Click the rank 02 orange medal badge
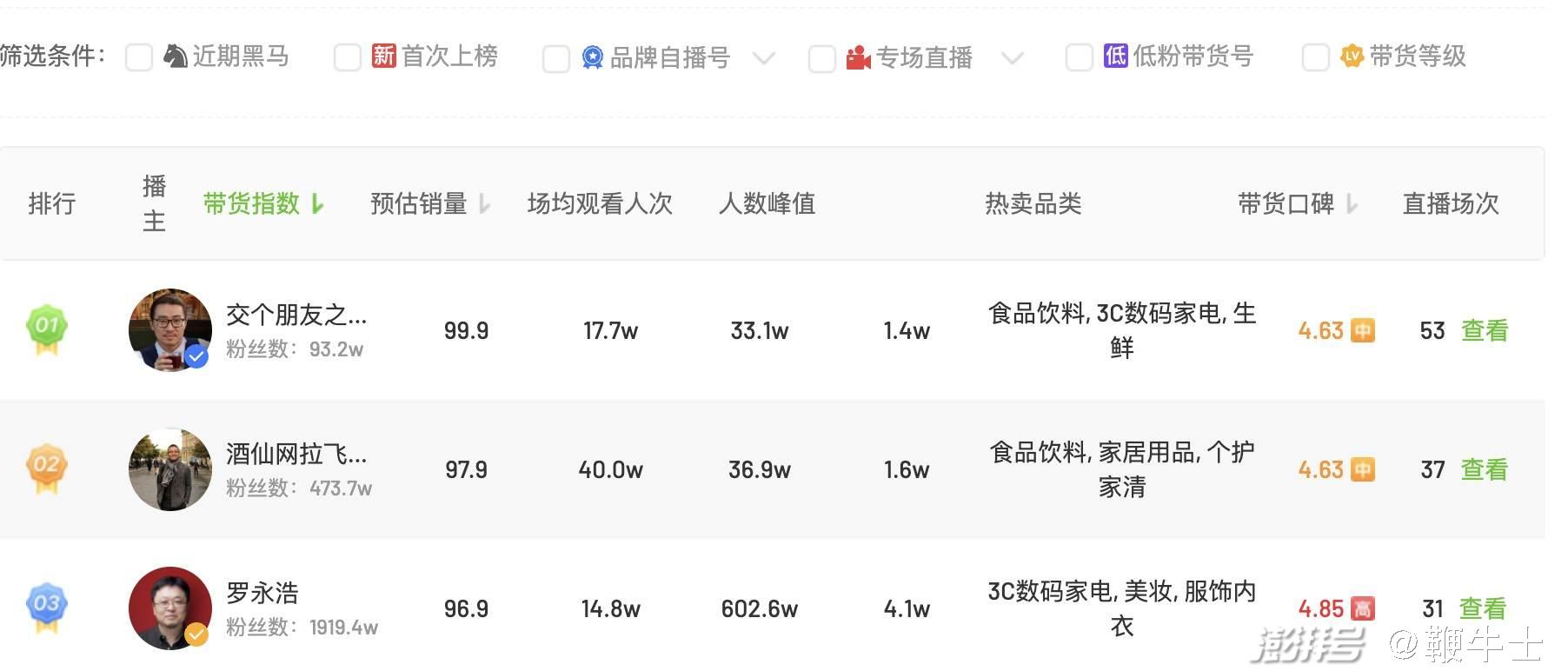1568x671 pixels. point(47,468)
